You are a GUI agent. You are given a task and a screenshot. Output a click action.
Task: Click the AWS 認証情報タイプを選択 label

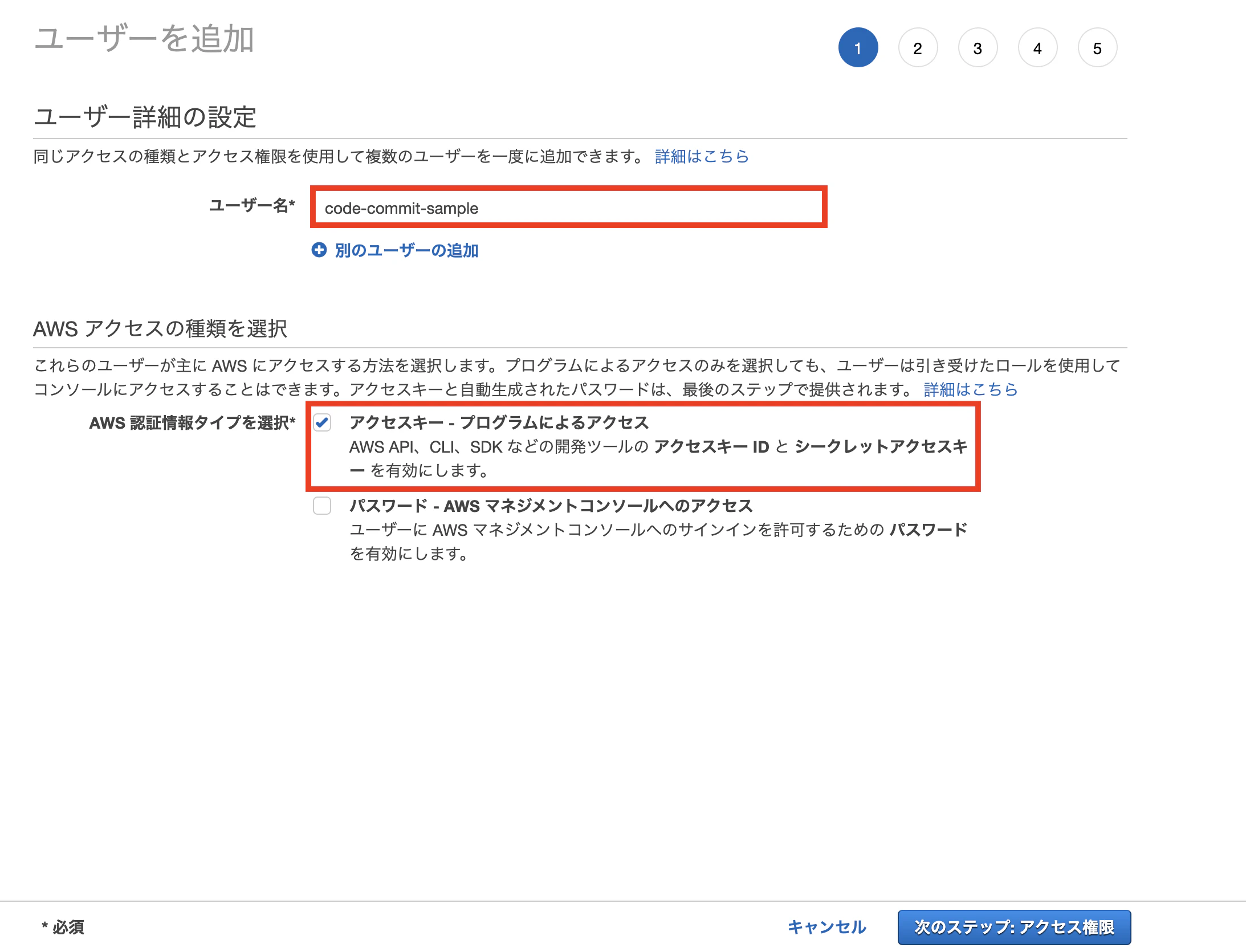[x=193, y=422]
